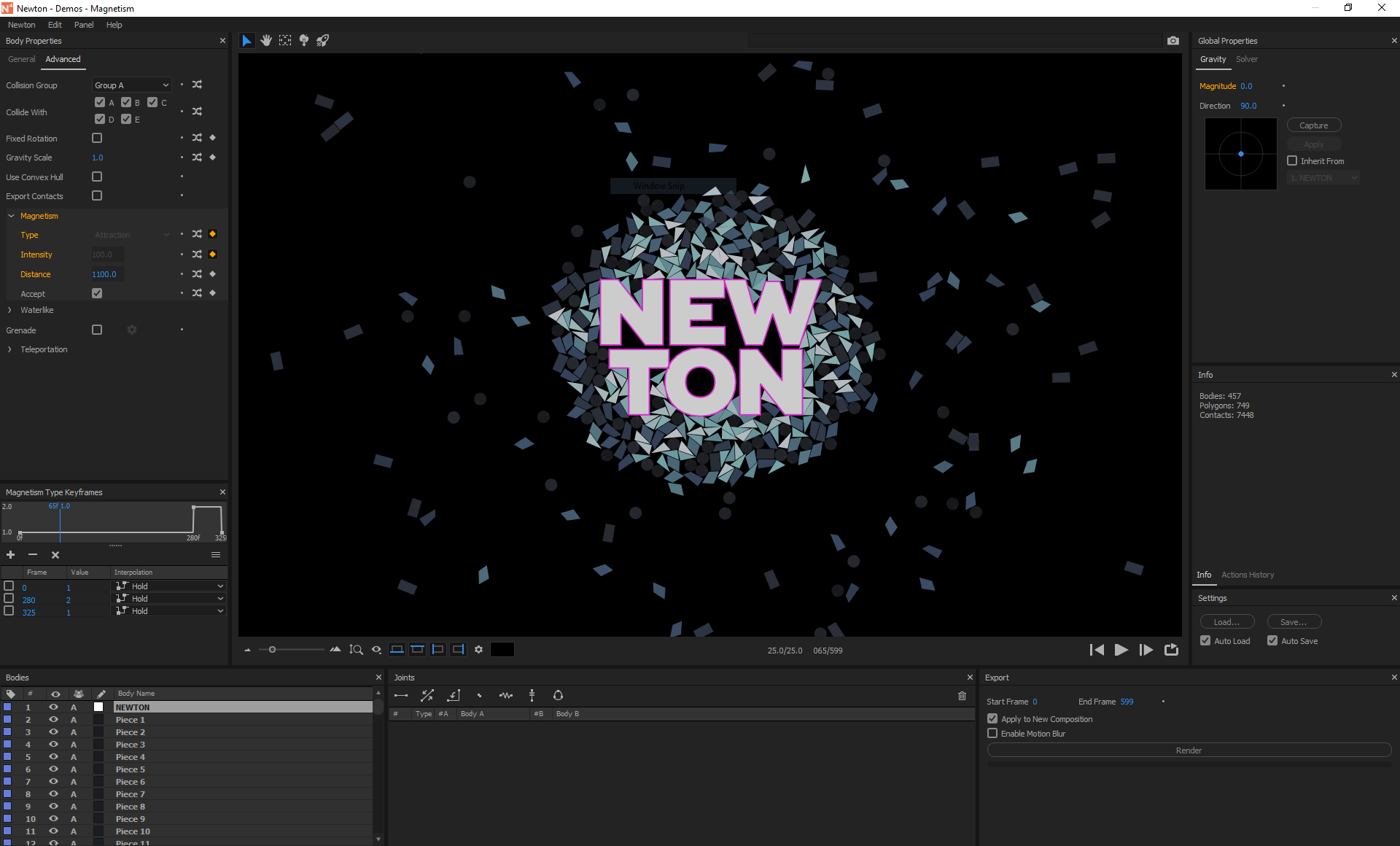Click the orange keyframe diamond for Intensity
This screenshot has width=1400, height=846.
[213, 255]
